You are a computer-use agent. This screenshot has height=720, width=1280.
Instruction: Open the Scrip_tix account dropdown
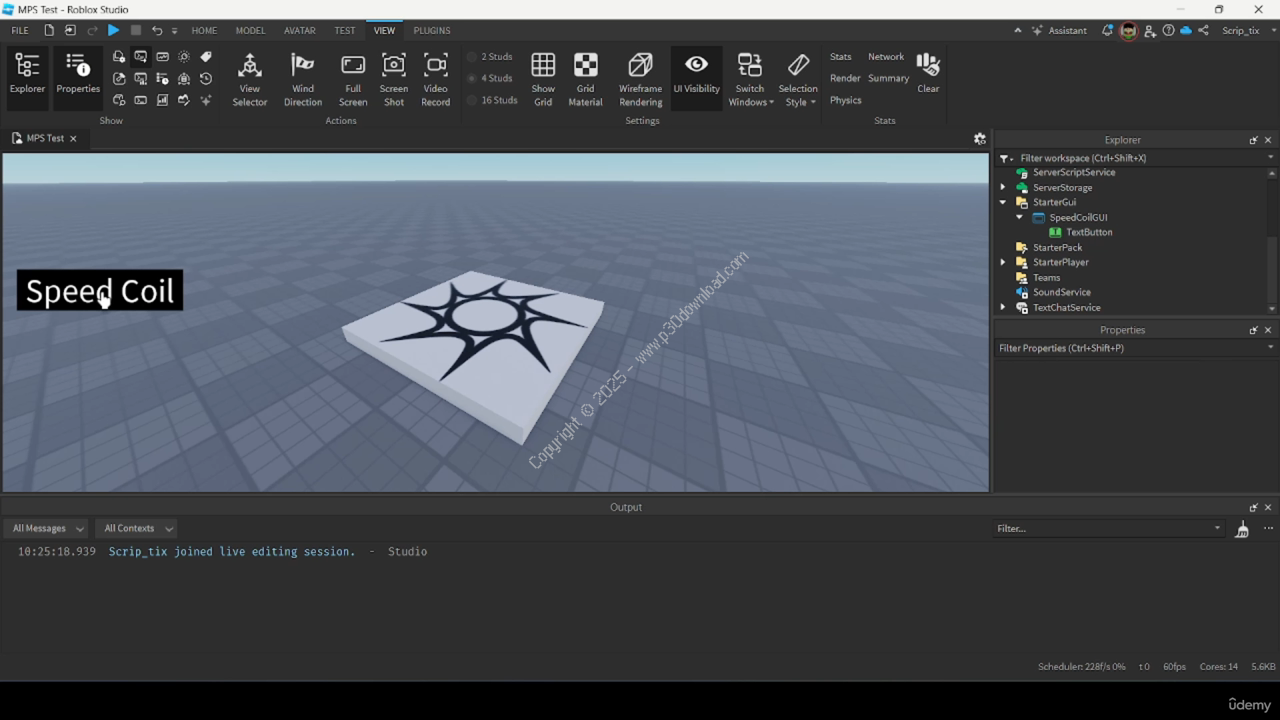pos(1247,30)
